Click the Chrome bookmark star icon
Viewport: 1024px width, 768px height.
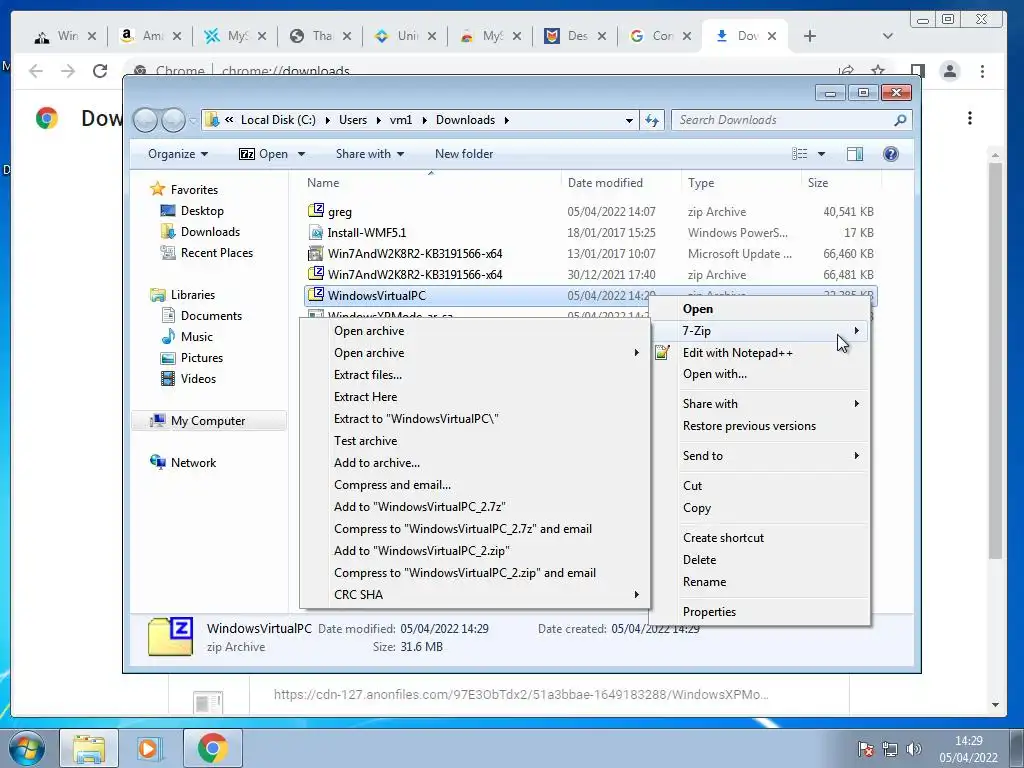click(878, 71)
